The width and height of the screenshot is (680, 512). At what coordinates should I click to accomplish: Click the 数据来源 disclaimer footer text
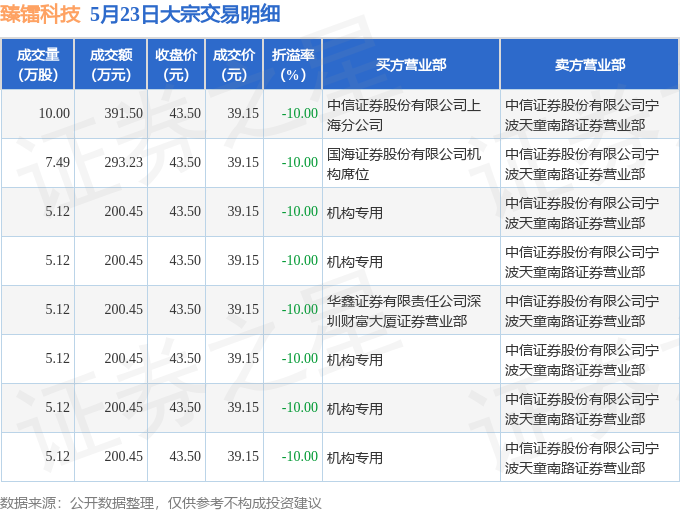(x=161, y=503)
